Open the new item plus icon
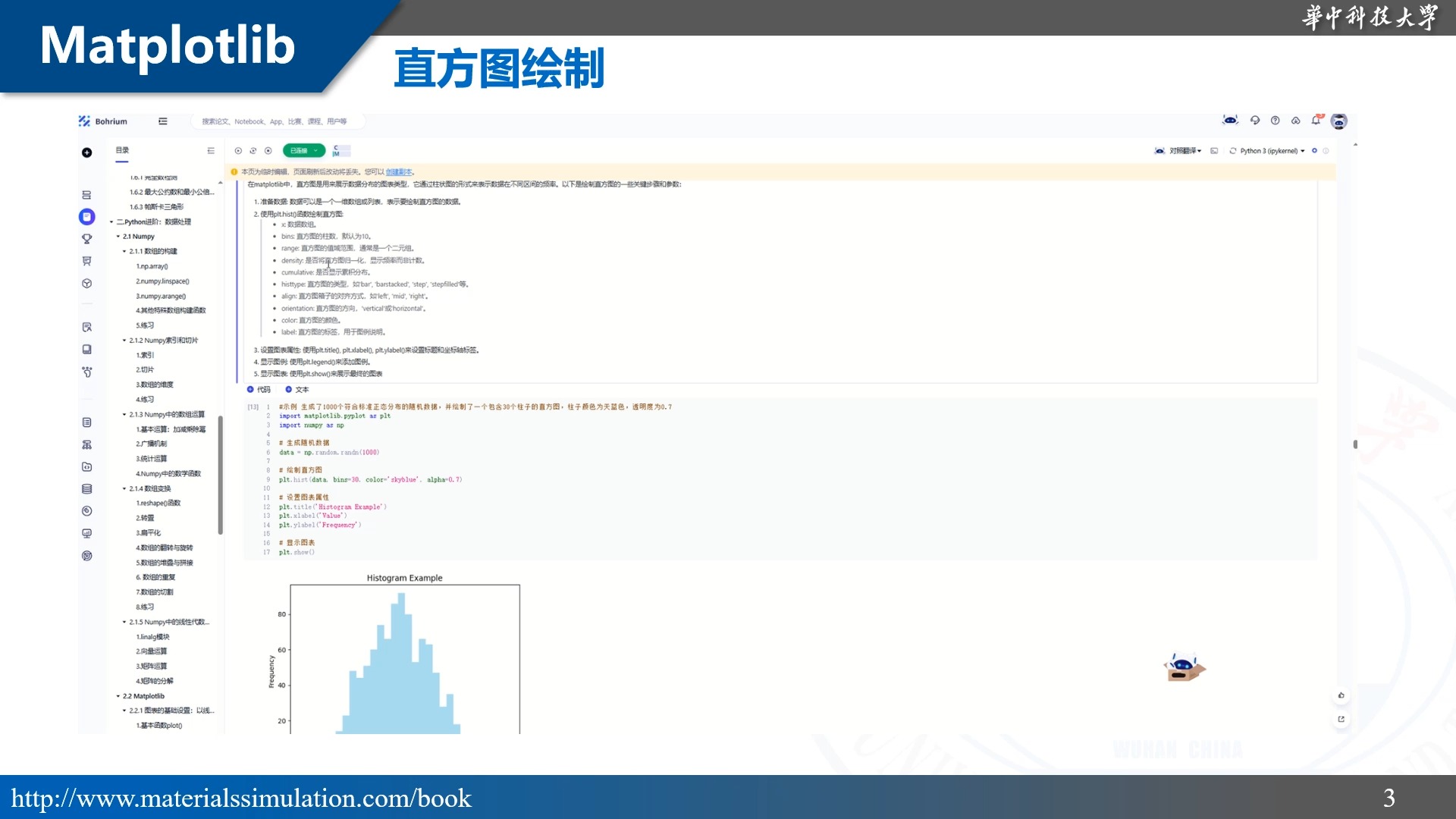 (87, 152)
